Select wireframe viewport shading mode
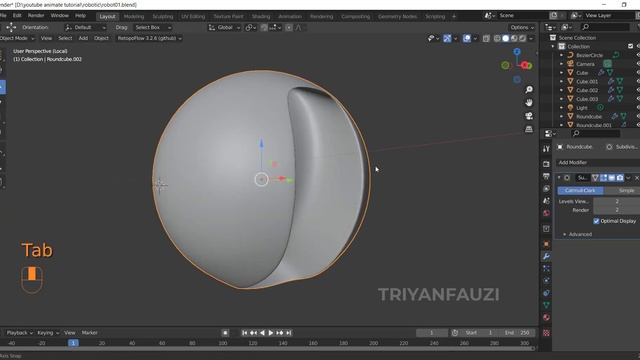 (497, 38)
